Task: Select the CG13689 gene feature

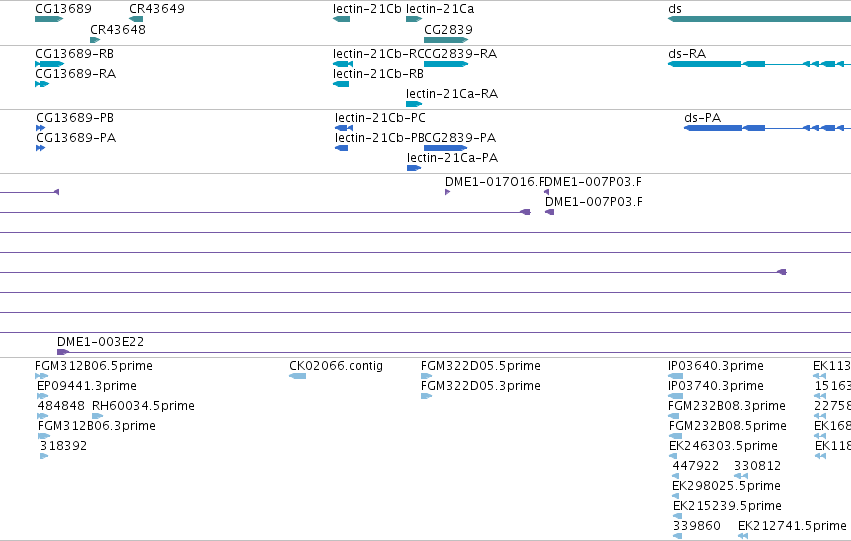Action: point(49,19)
